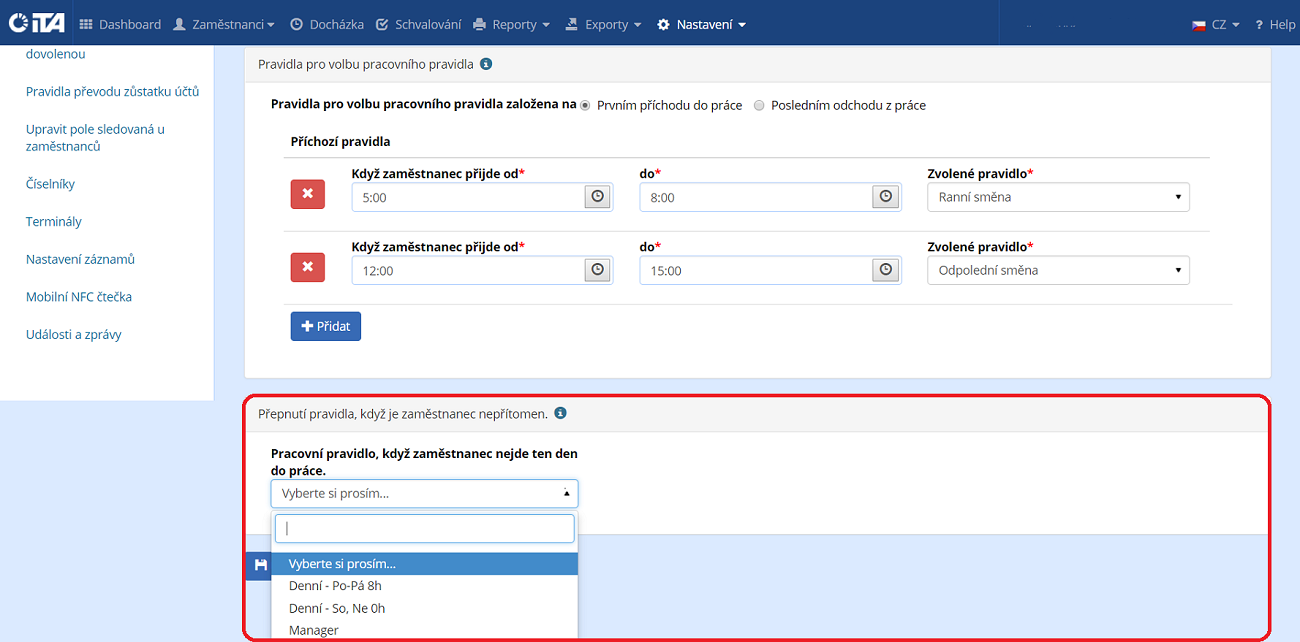Open the Reporty menu

point(511,24)
